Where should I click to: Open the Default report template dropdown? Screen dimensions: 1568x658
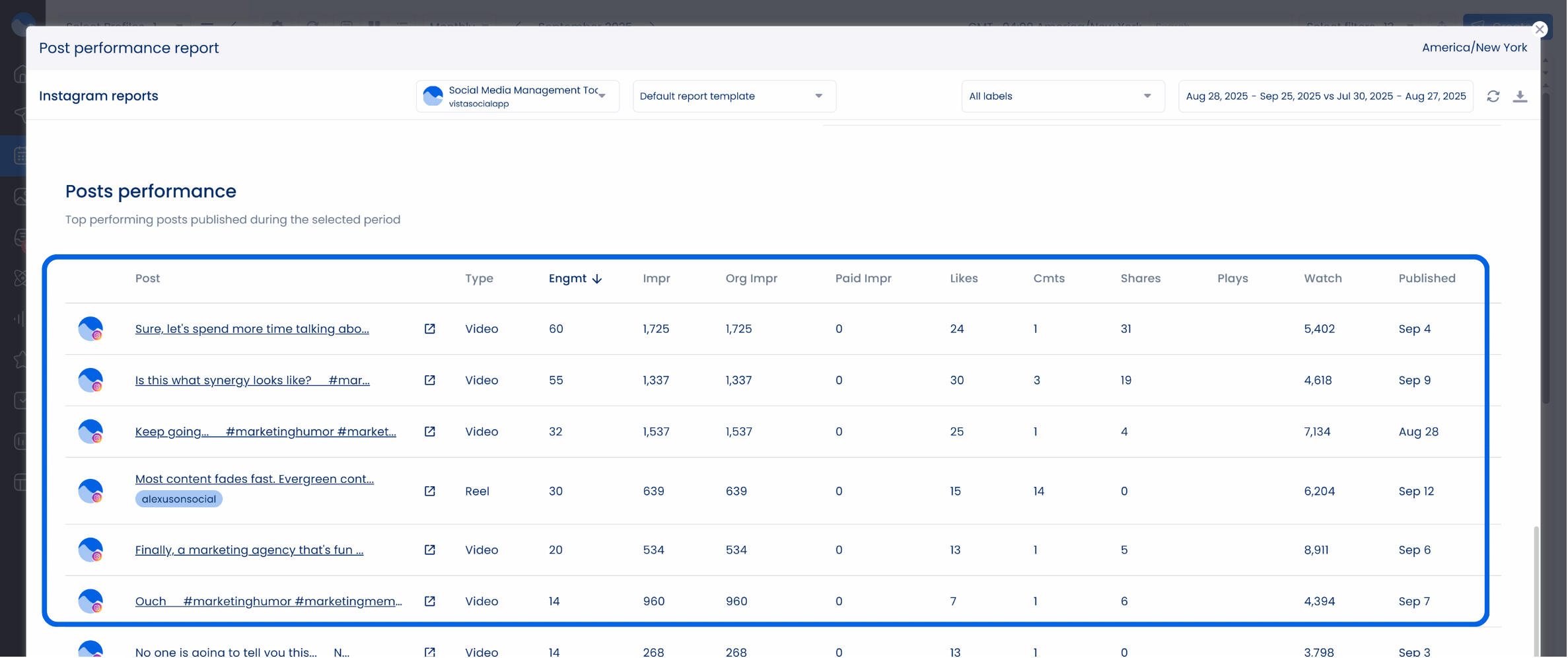click(734, 96)
